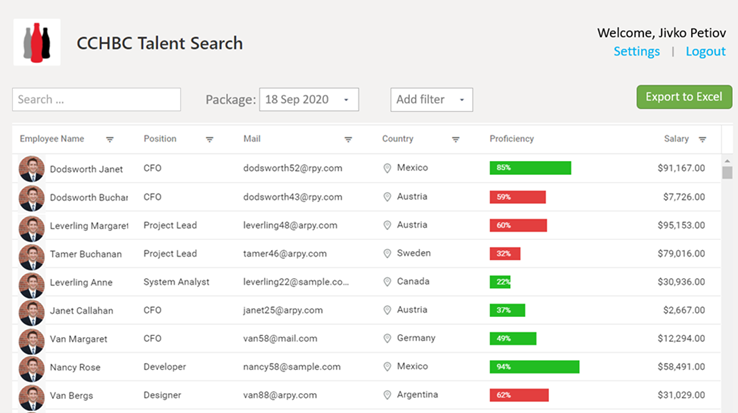This screenshot has height=413, width=738.
Task: Click location pin in Dodsworth Janet's row
Action: click(x=387, y=168)
